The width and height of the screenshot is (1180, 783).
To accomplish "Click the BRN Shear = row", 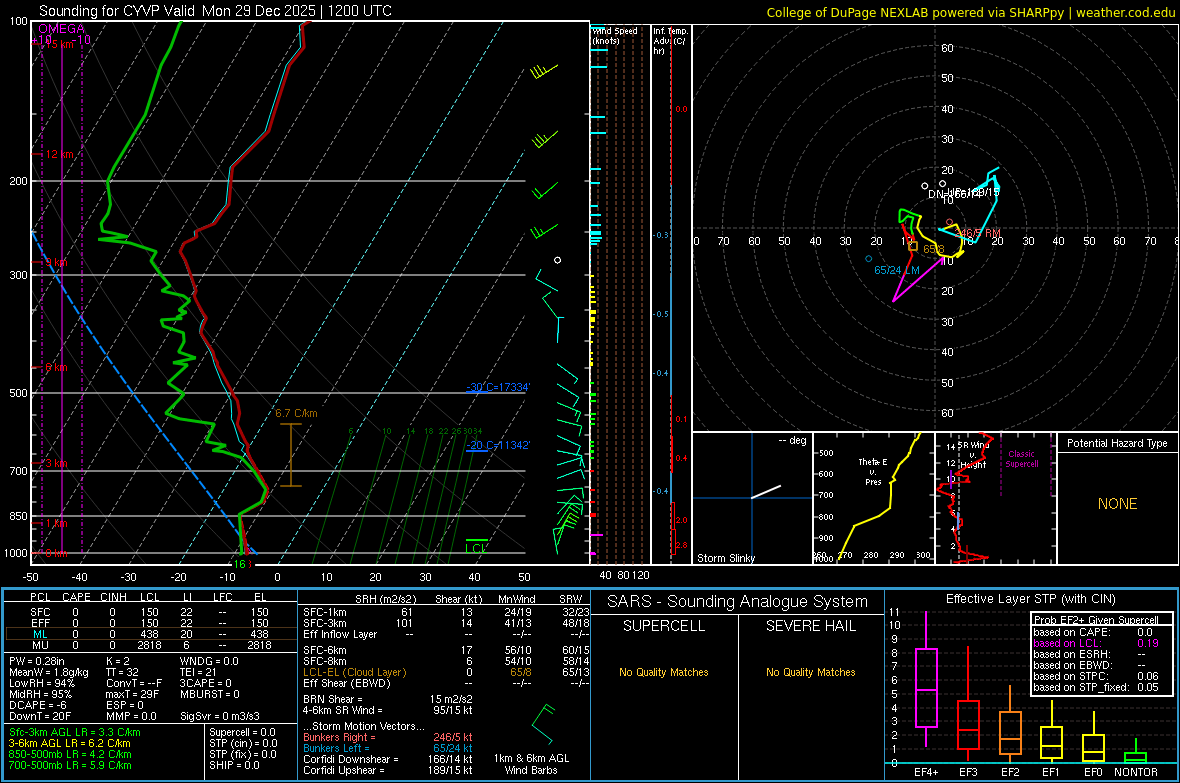I will tap(388, 699).
